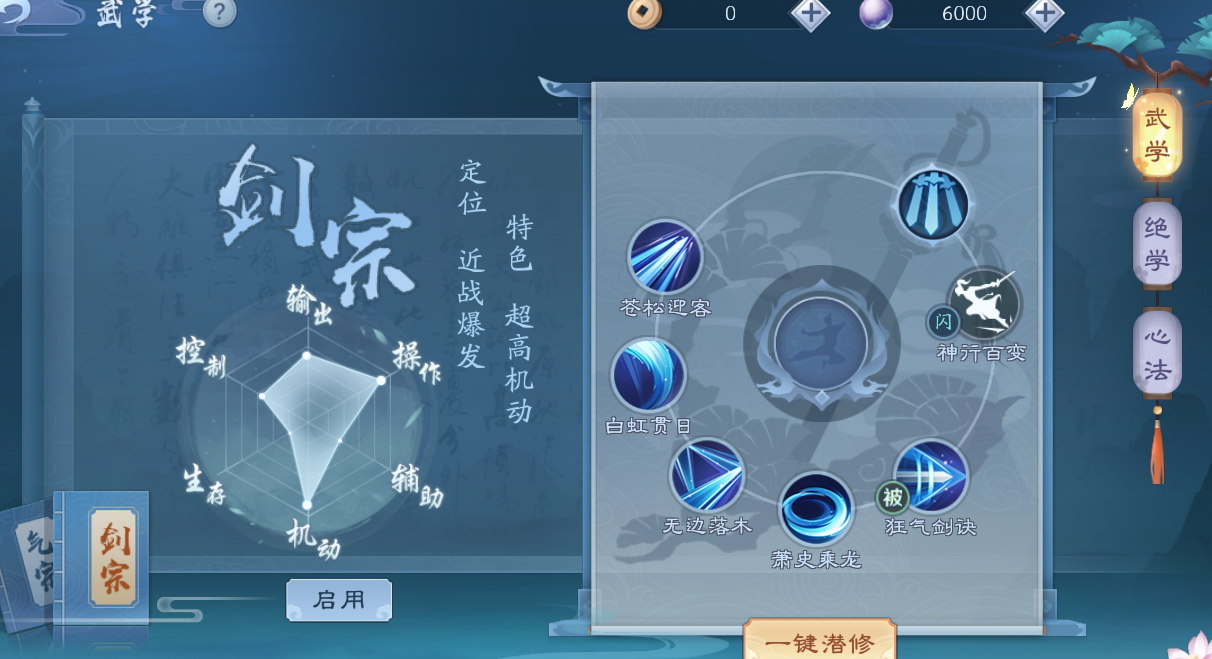Screen dimensions: 1212x659
Task: Add copper coins with the plus button
Action: pyautogui.click(x=810, y=13)
